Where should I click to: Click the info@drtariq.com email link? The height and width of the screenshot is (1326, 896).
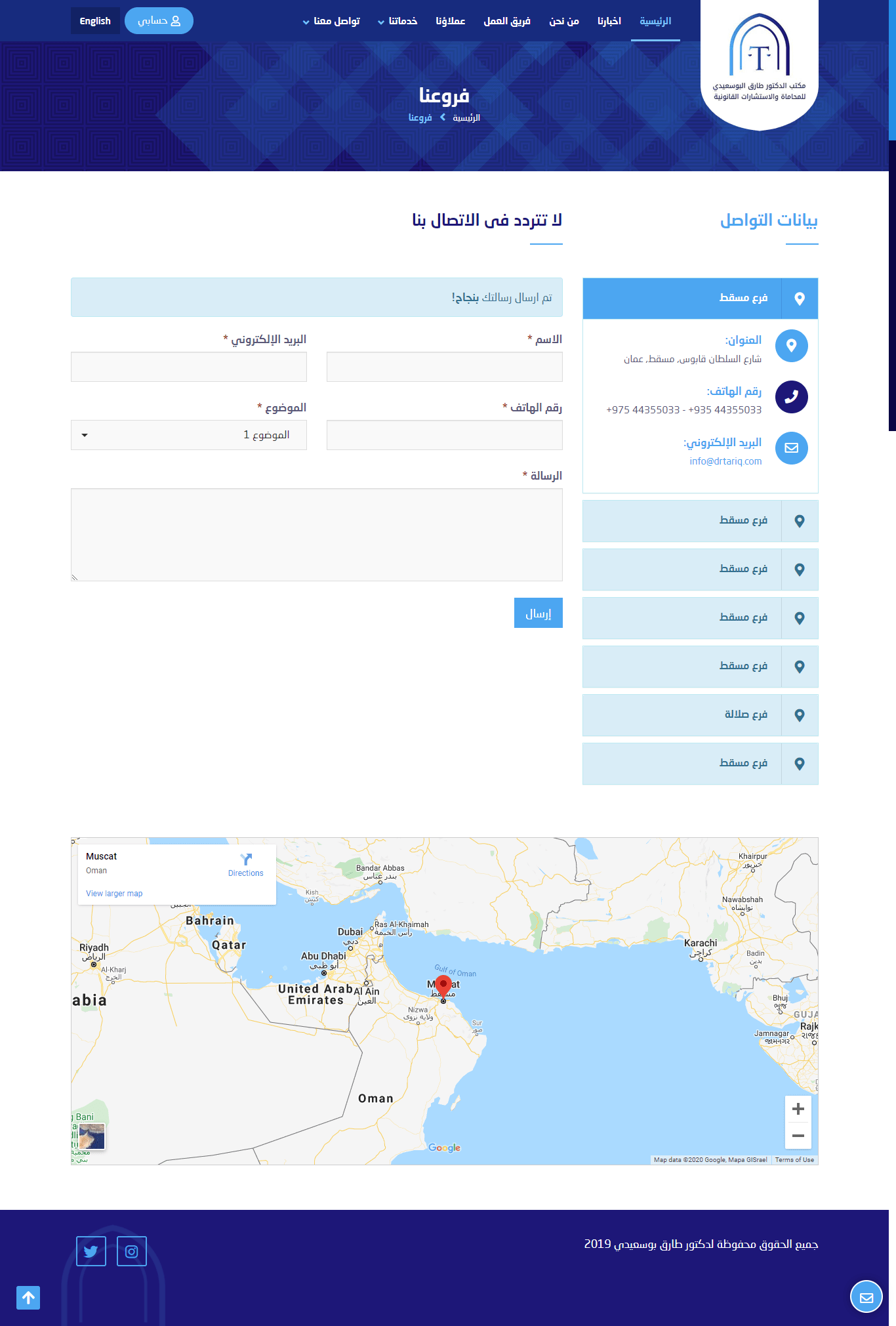point(725,461)
